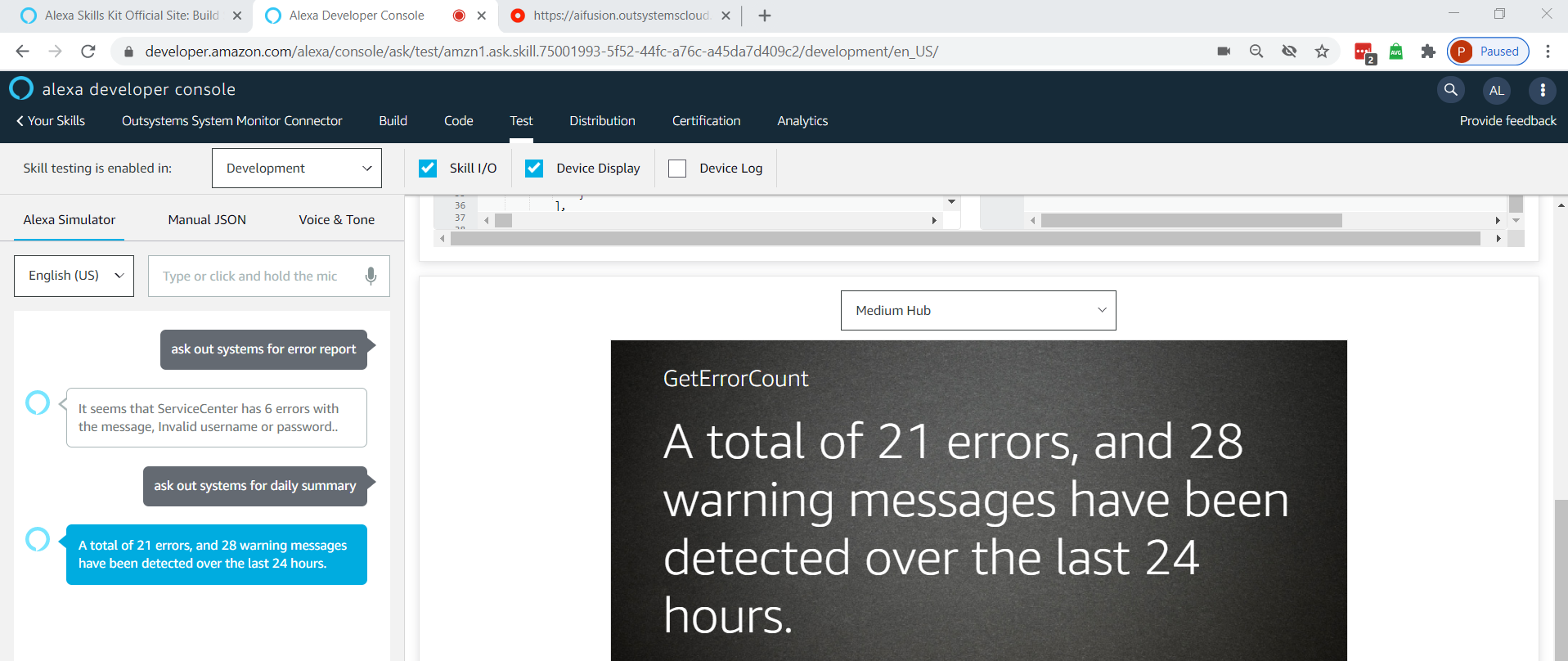Click the red extension icon with badge
The image size is (1568, 661).
(1364, 52)
